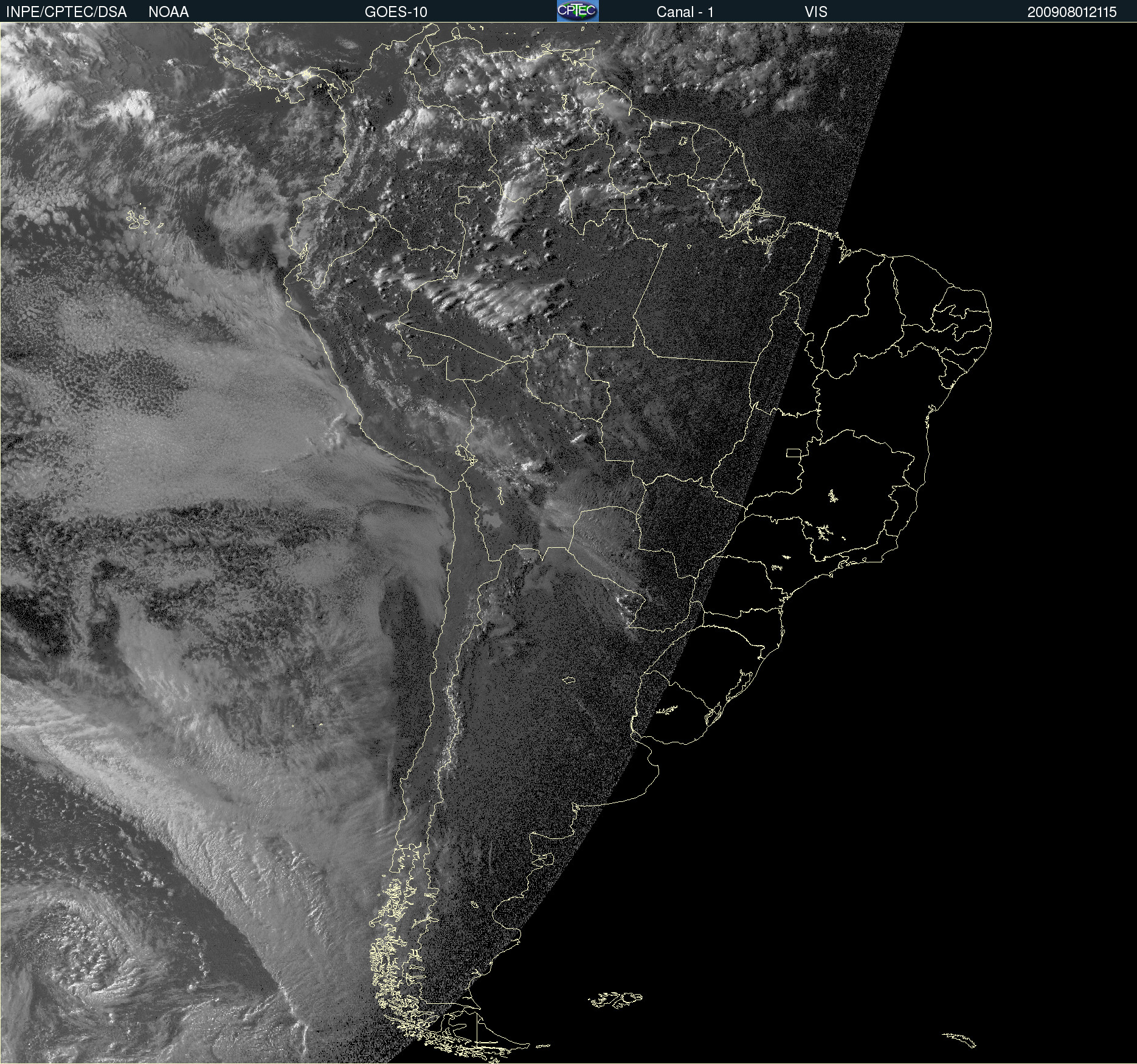Click the GOES-10 satellite label
This screenshot has width=1137, height=1064.
[396, 12]
